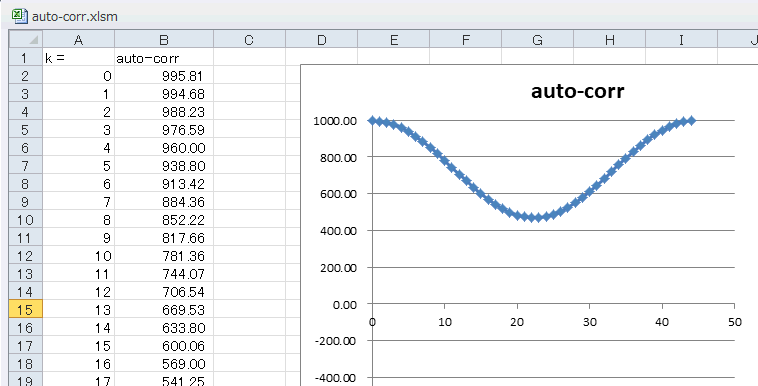
Task: Click column A cell containing k value 0
Action: [x=78, y=76]
